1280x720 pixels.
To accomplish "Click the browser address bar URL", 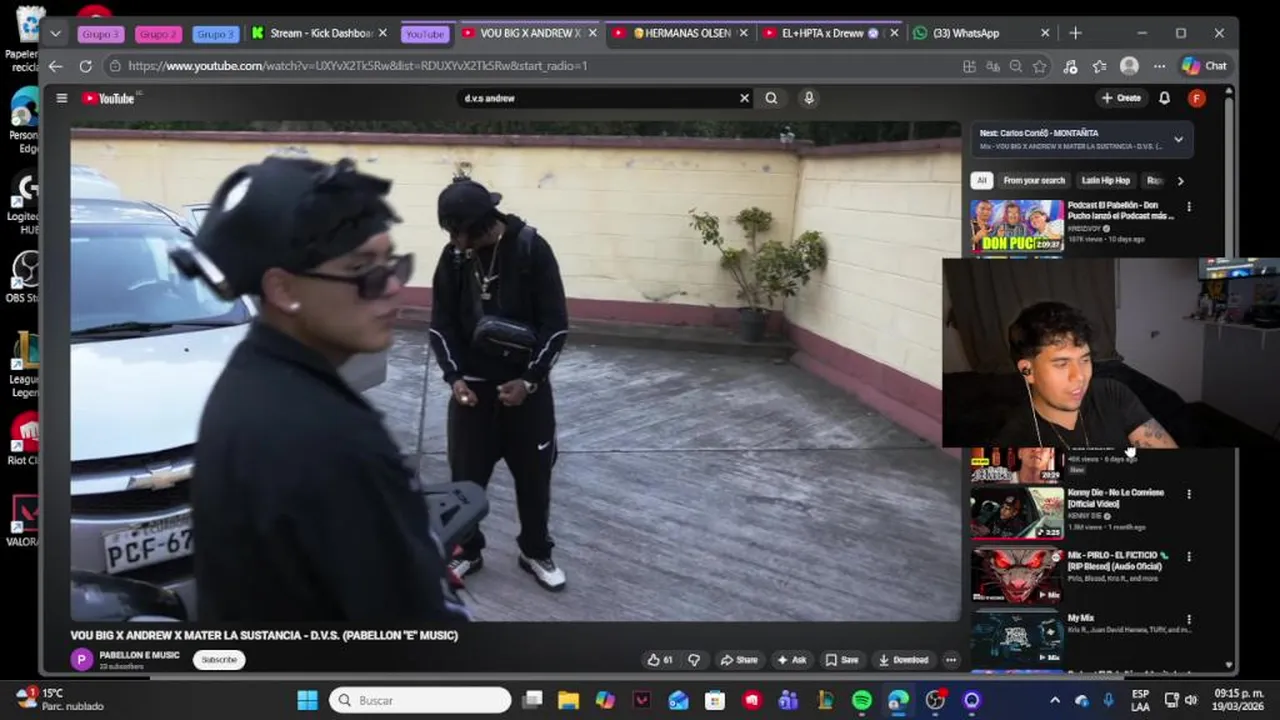I will click(357, 66).
